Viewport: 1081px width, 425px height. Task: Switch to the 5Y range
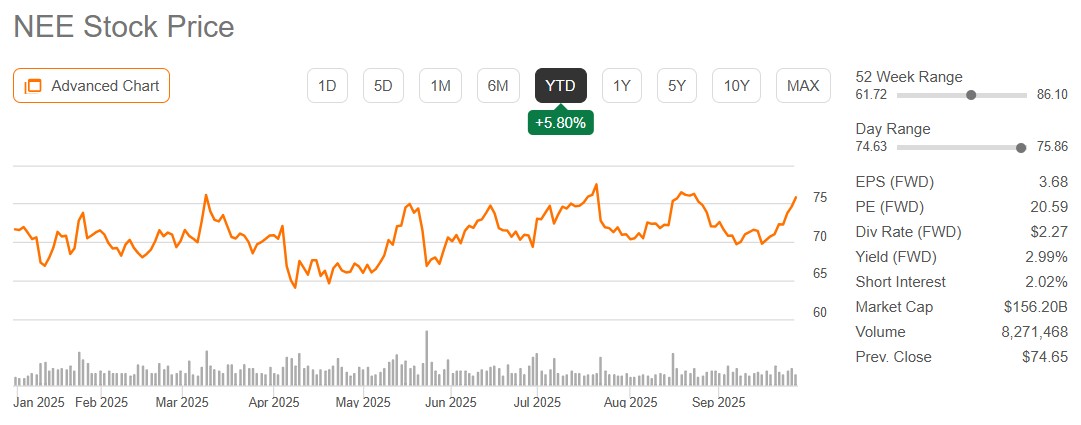coord(677,86)
